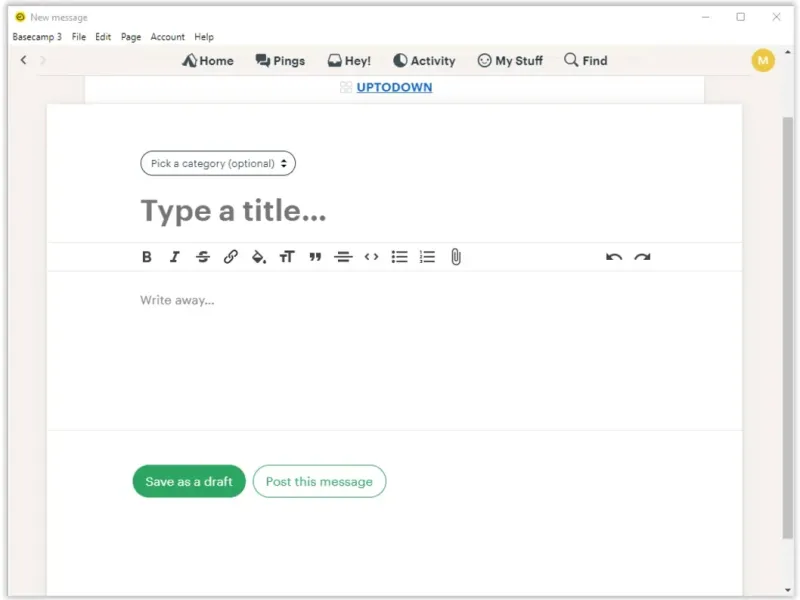Click the Basecamp app icon in title bar
This screenshot has height=600, width=800.
click(x=20, y=17)
